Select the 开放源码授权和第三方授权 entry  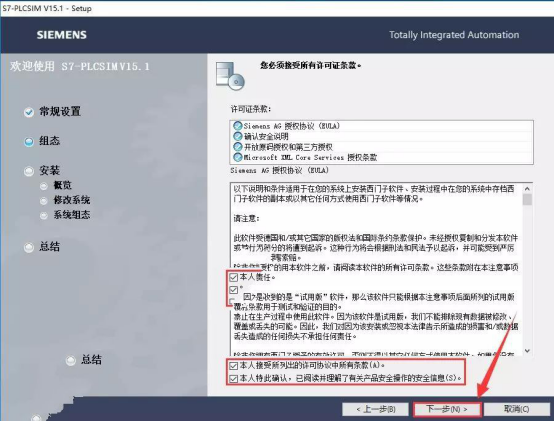[381, 147]
